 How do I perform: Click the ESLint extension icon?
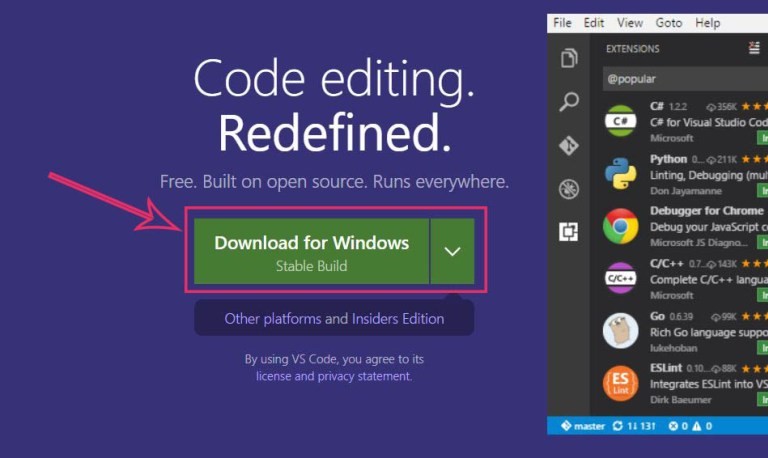pos(621,383)
